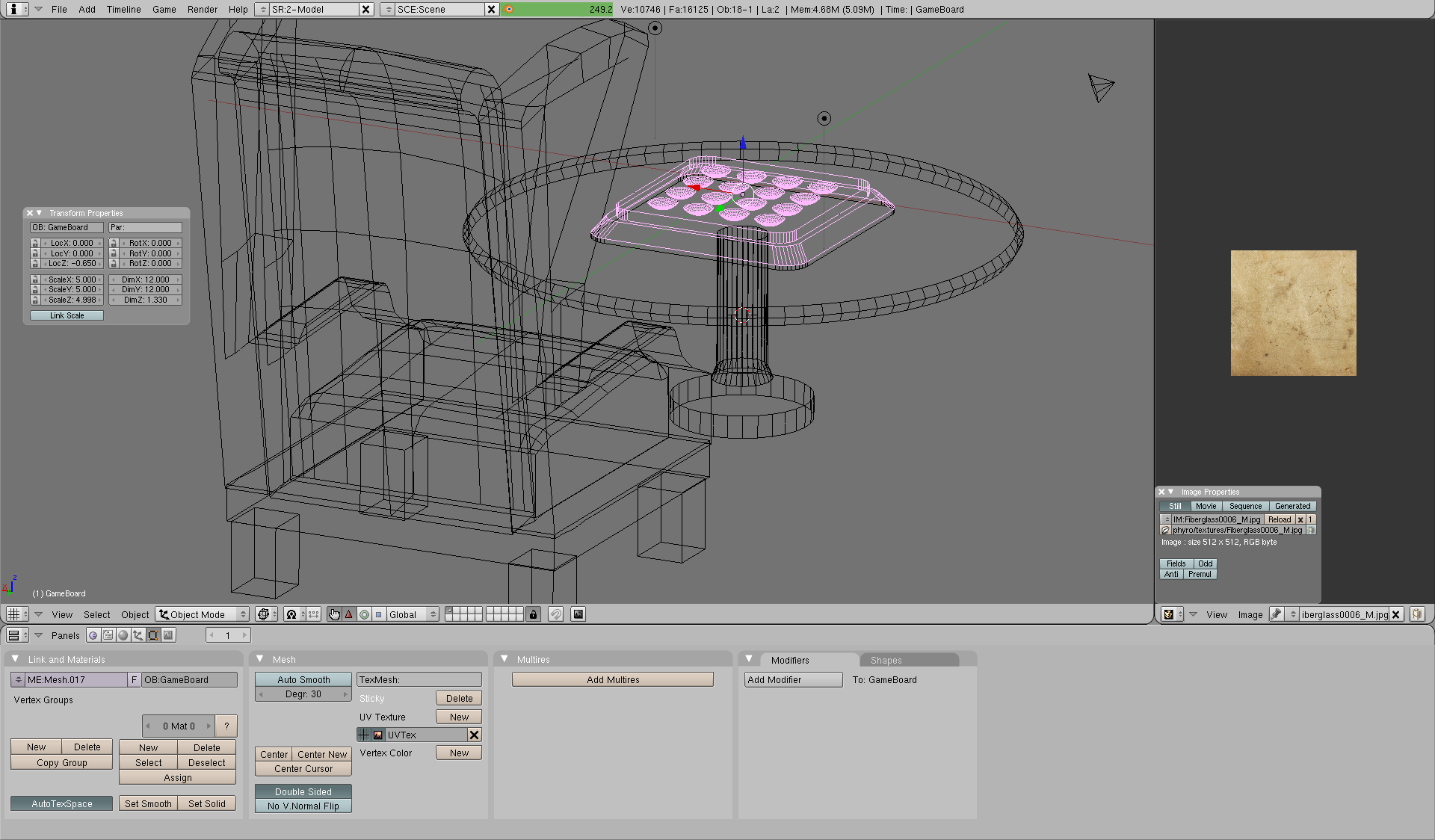Click the layer lock icon in 3D header
The height and width of the screenshot is (840, 1435).
tap(533, 614)
